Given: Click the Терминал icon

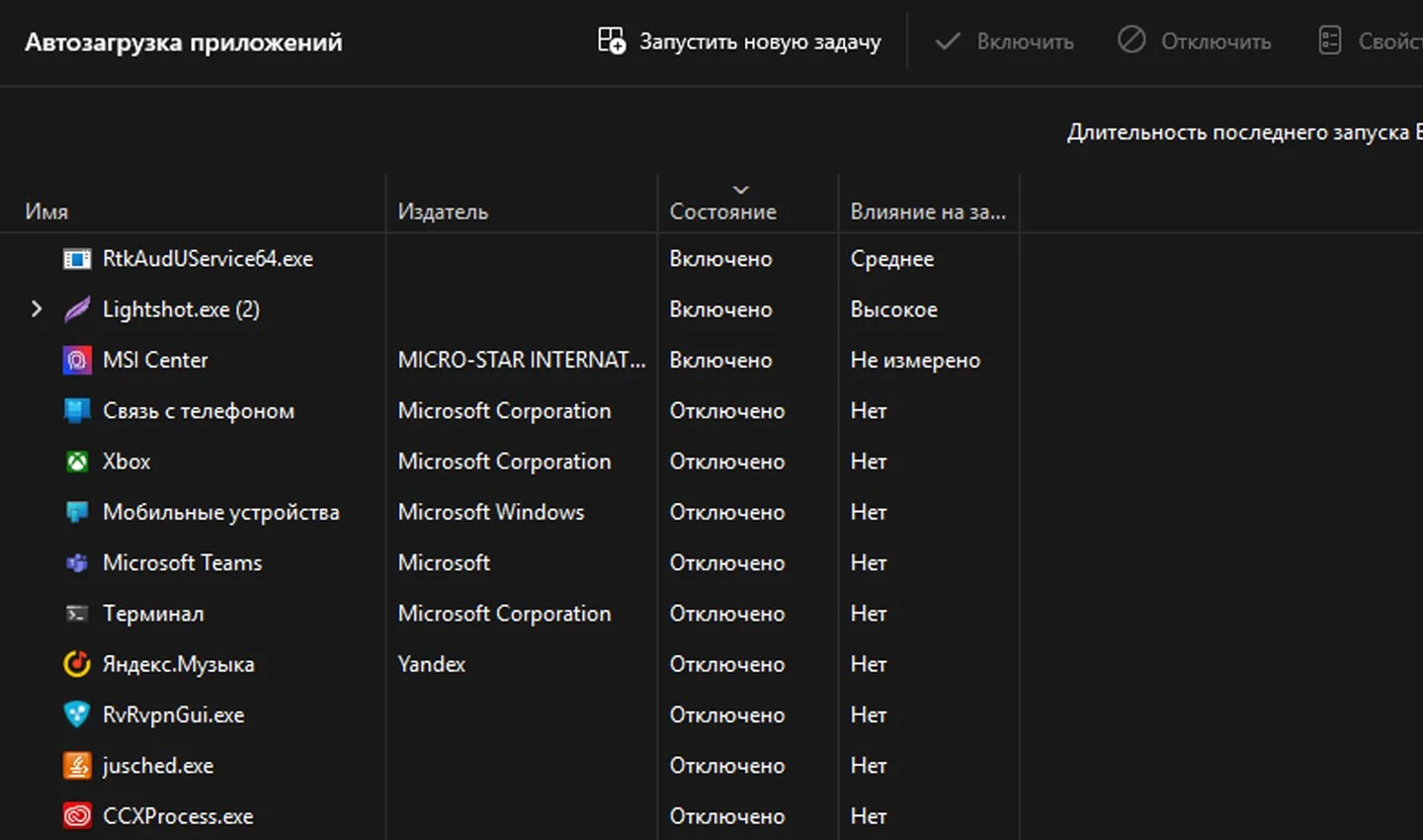Looking at the screenshot, I should 77,614.
